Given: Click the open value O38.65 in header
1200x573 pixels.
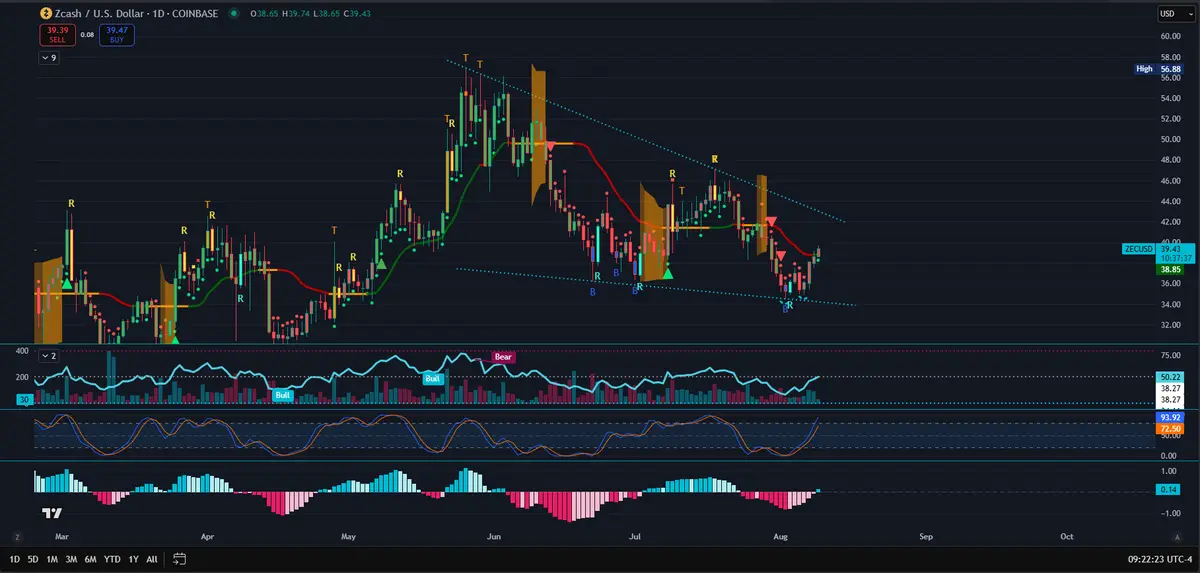Looking at the screenshot, I should click(263, 14).
